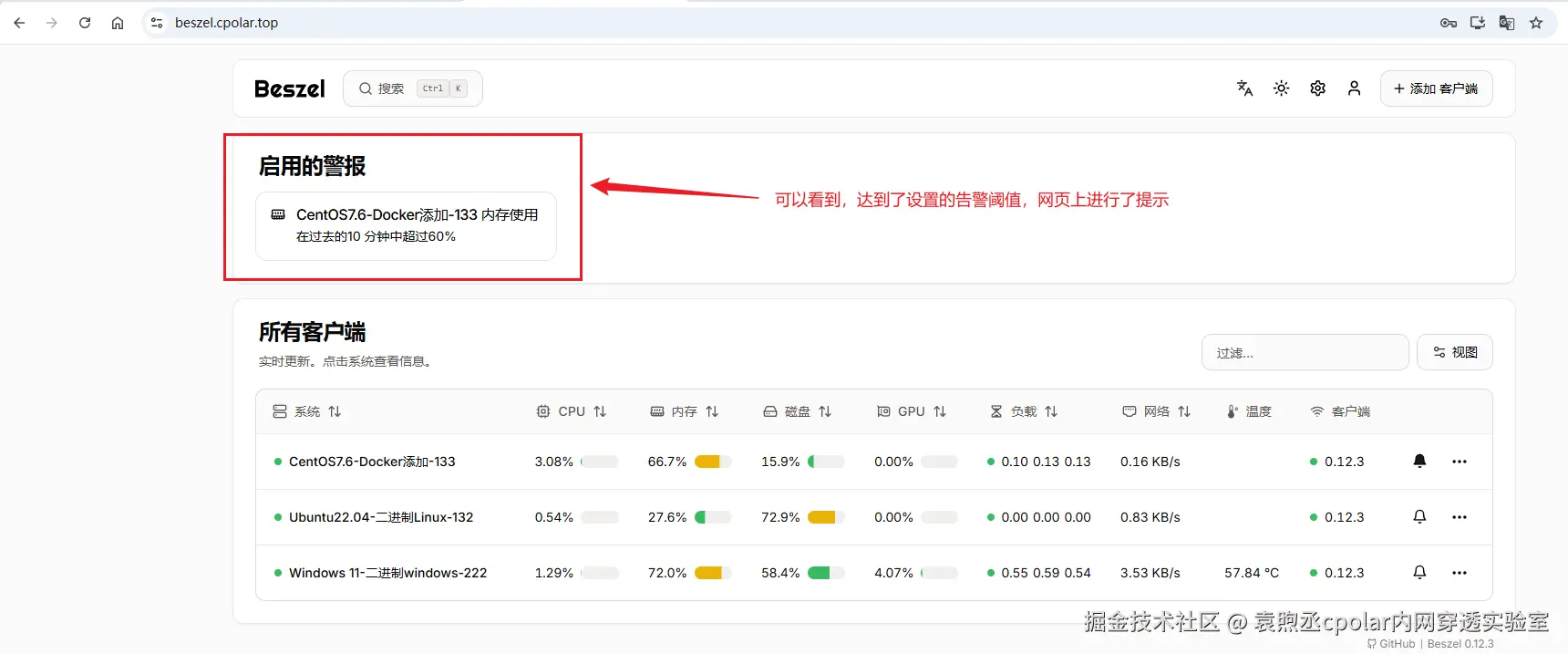Toggle alerts bell for Ubuntu22.04 row

pyautogui.click(x=1419, y=517)
